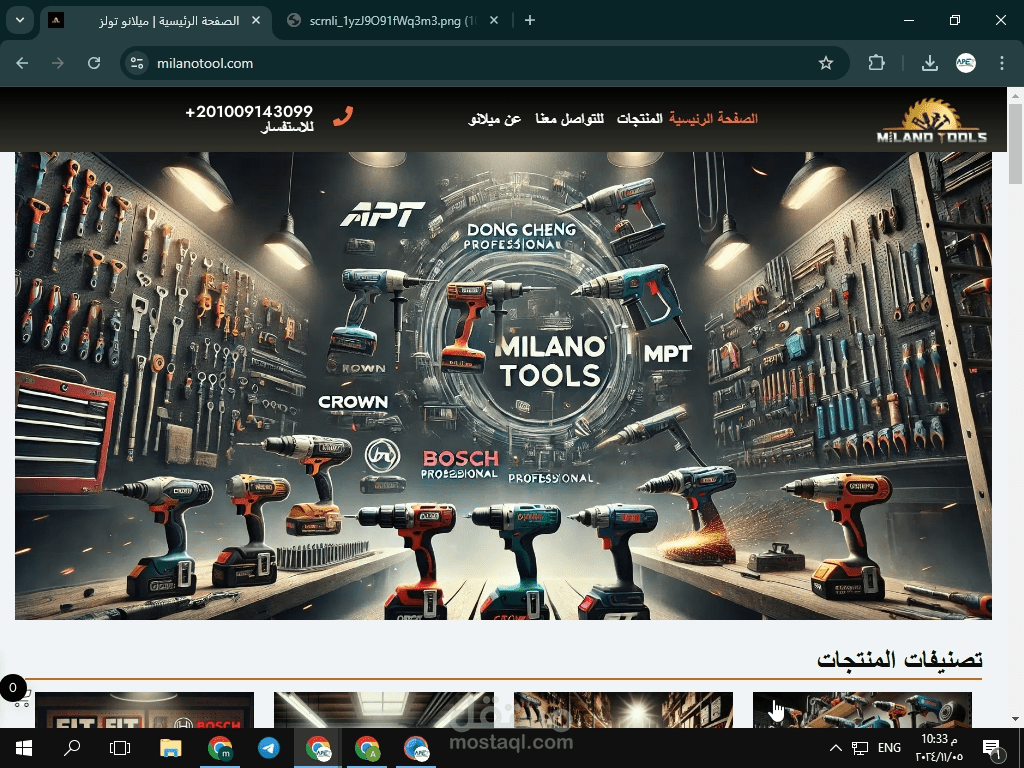Open Task View on the taskbar

tap(120, 748)
